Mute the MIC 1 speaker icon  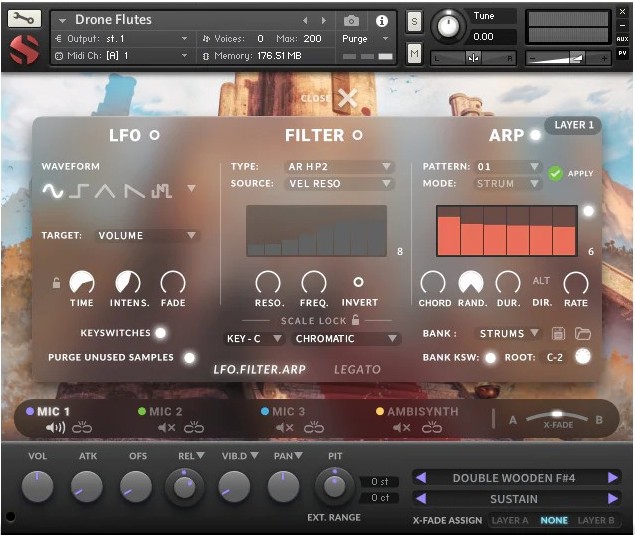(x=55, y=427)
